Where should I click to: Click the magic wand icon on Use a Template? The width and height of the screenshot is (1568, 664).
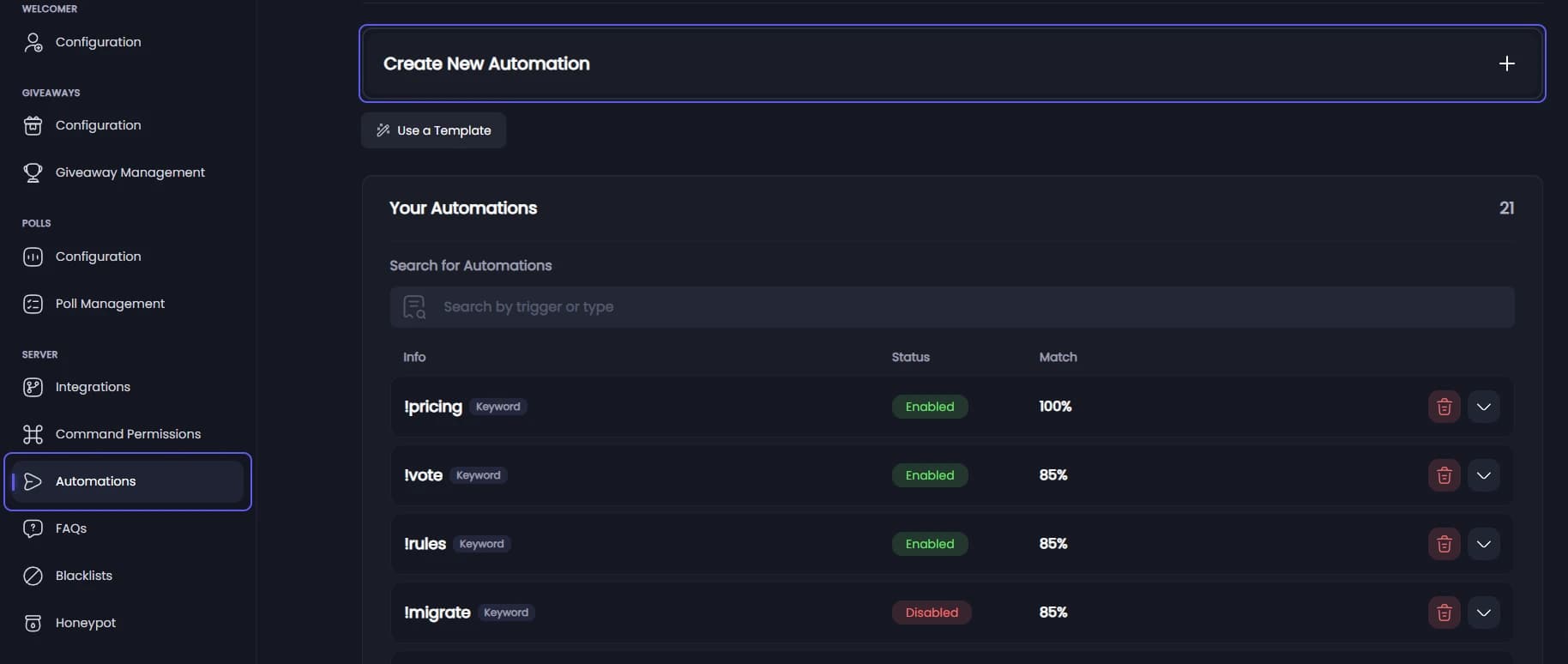coord(383,130)
